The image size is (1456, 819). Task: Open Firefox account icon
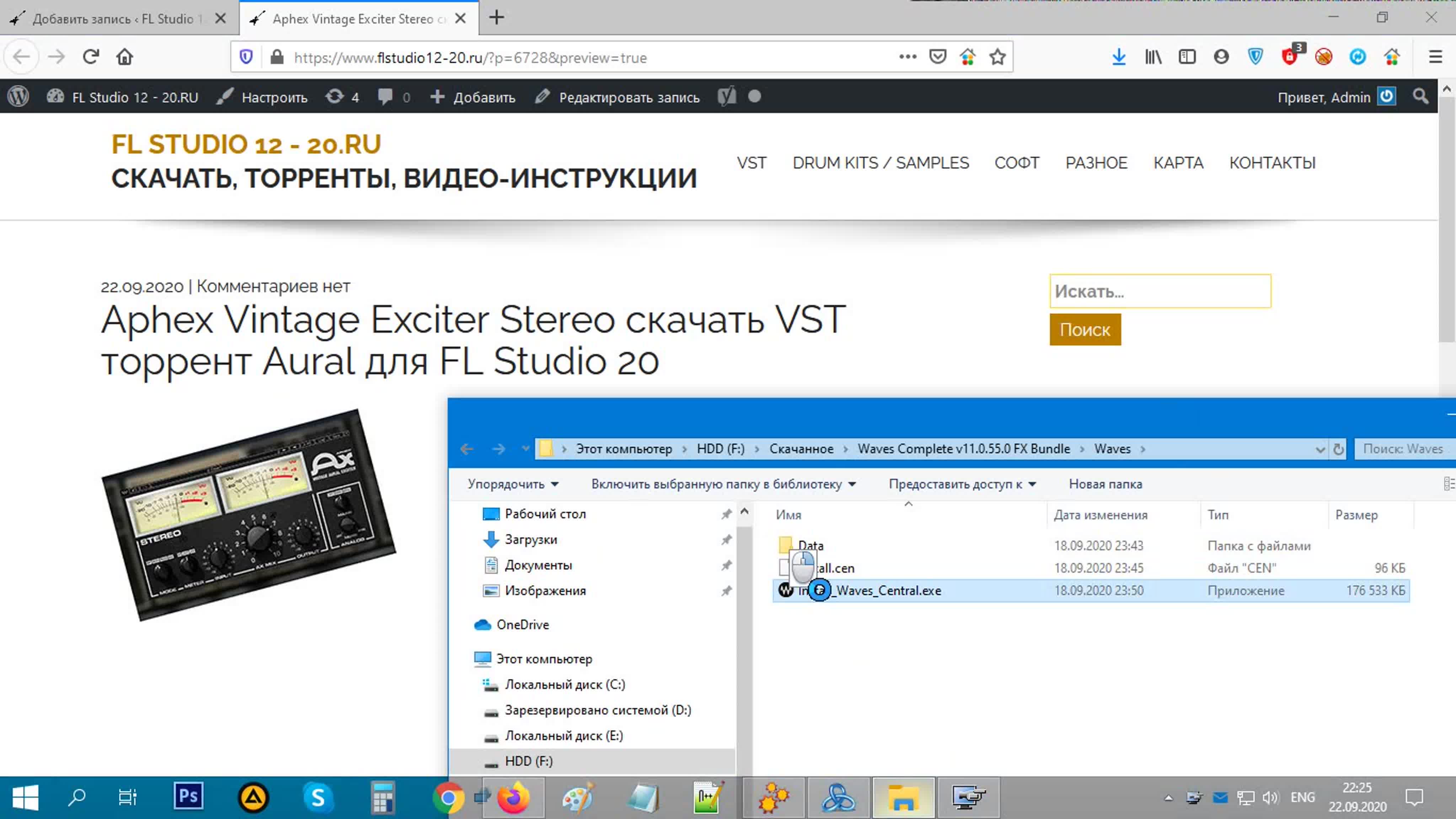tap(1221, 57)
